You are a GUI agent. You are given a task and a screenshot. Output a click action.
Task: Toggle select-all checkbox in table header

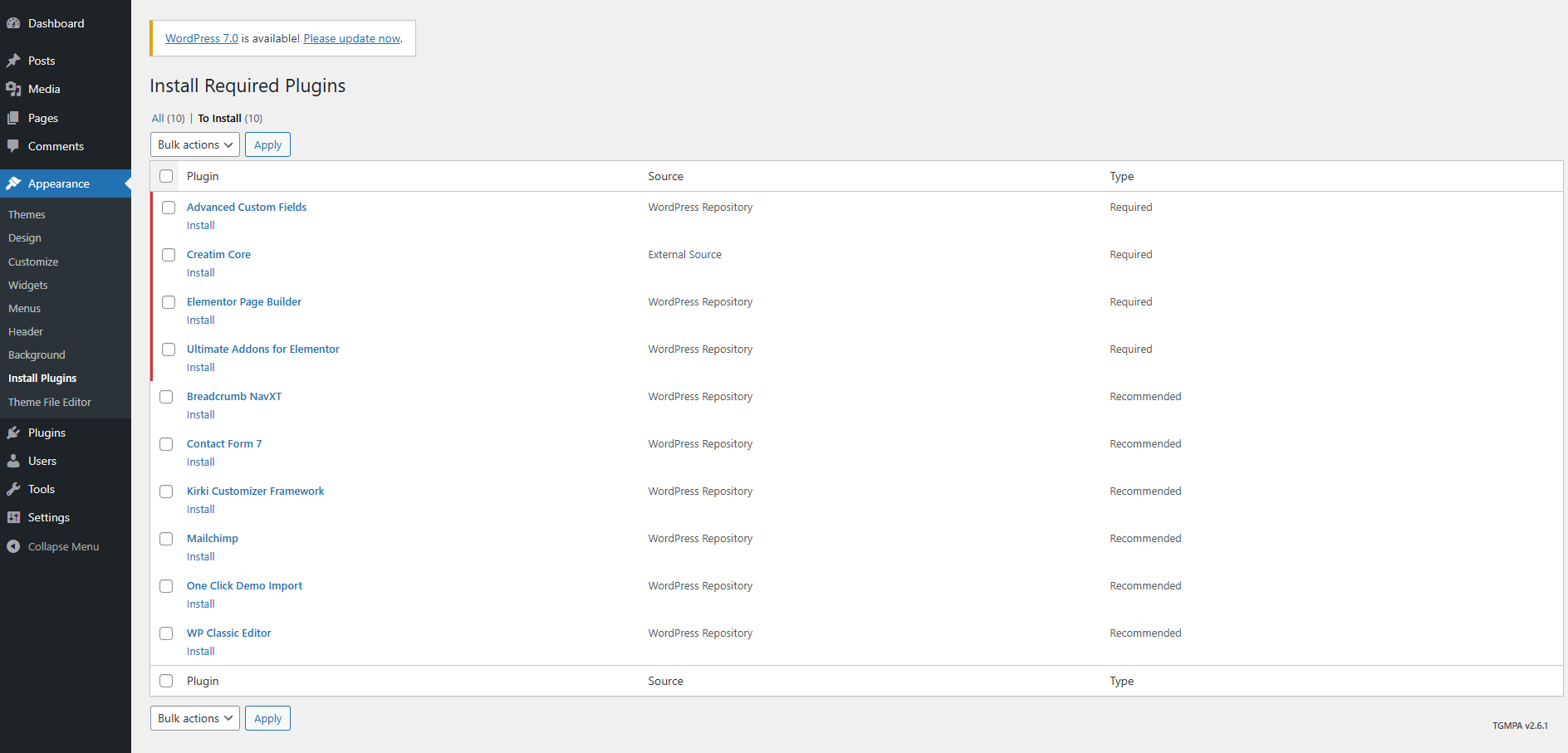click(166, 176)
